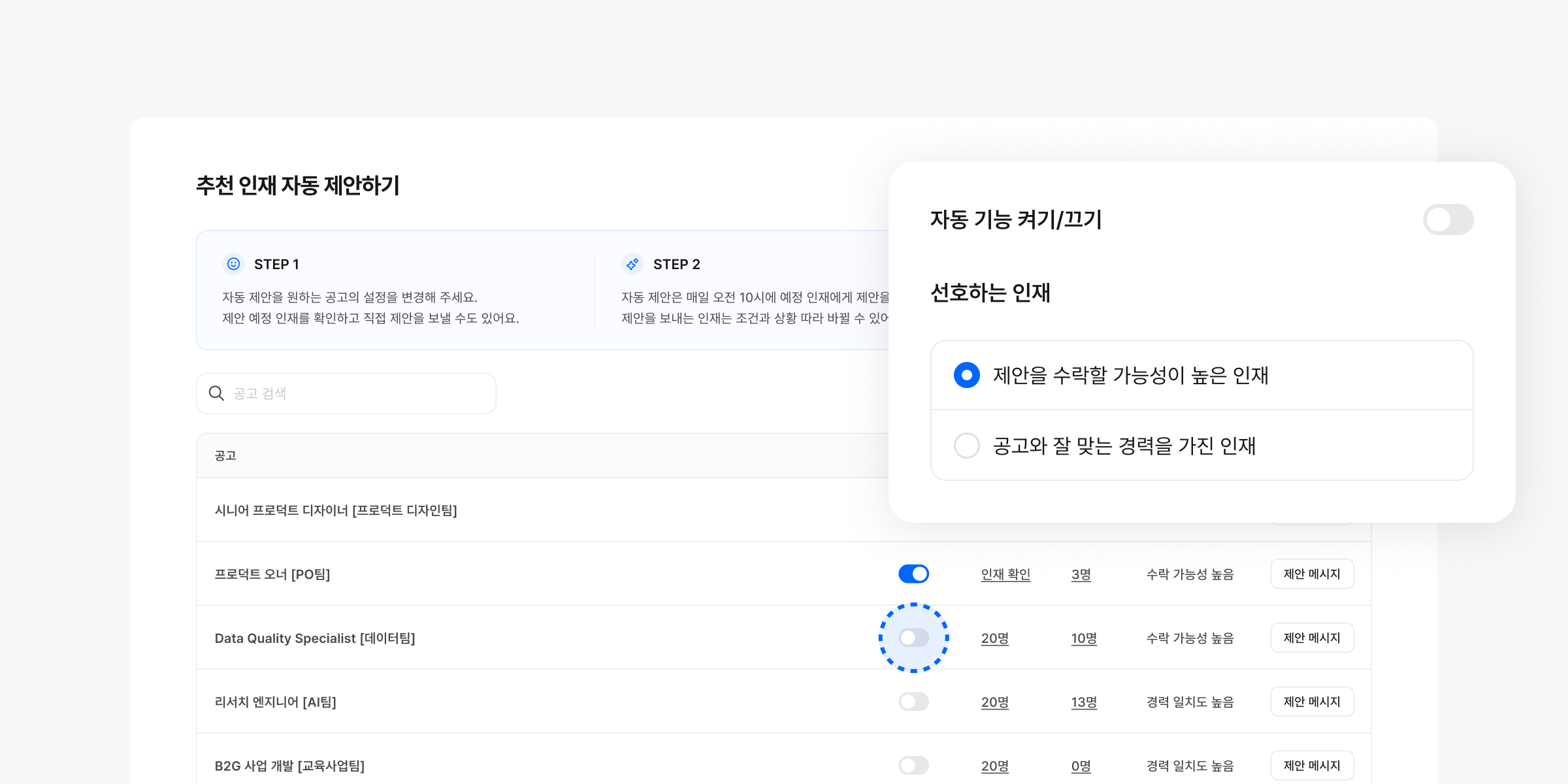Screen dimensions: 1568x784
Task: Open 제안 메시지 for Data Quality Specialist
Action: tap(1312, 638)
